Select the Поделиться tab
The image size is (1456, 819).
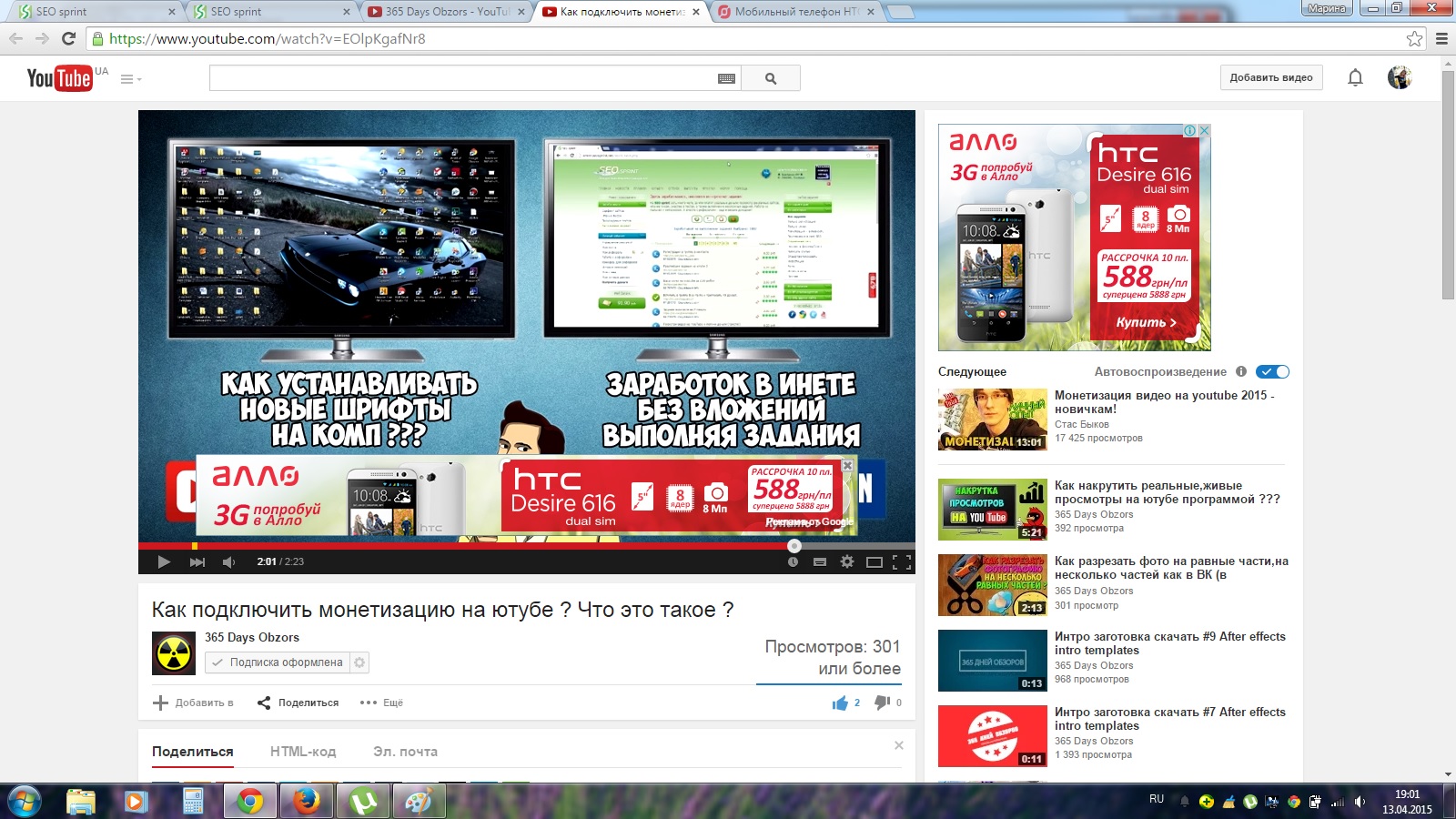(x=193, y=752)
